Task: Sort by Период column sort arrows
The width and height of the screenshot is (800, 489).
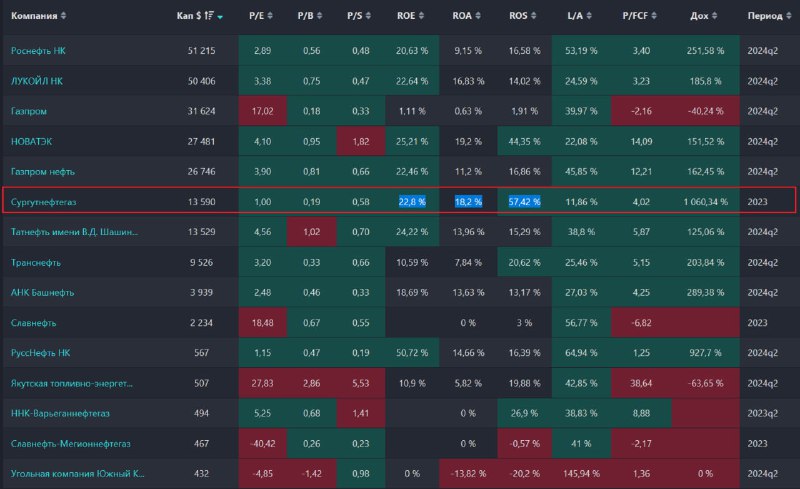Action: pyautogui.click(x=789, y=16)
